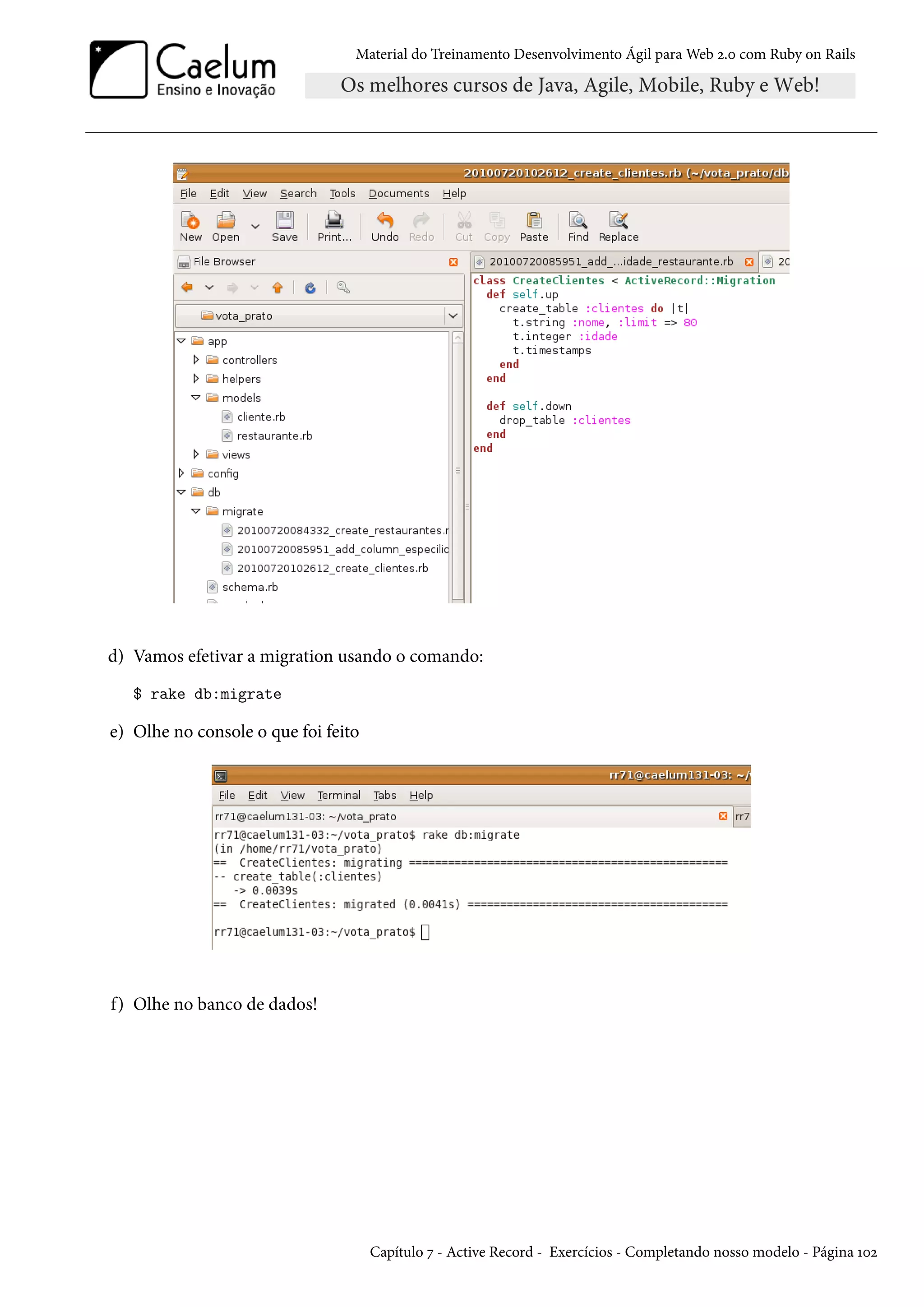Click the Save icon in gedit toolbar
The height and width of the screenshot is (1307, 924).
(x=285, y=220)
